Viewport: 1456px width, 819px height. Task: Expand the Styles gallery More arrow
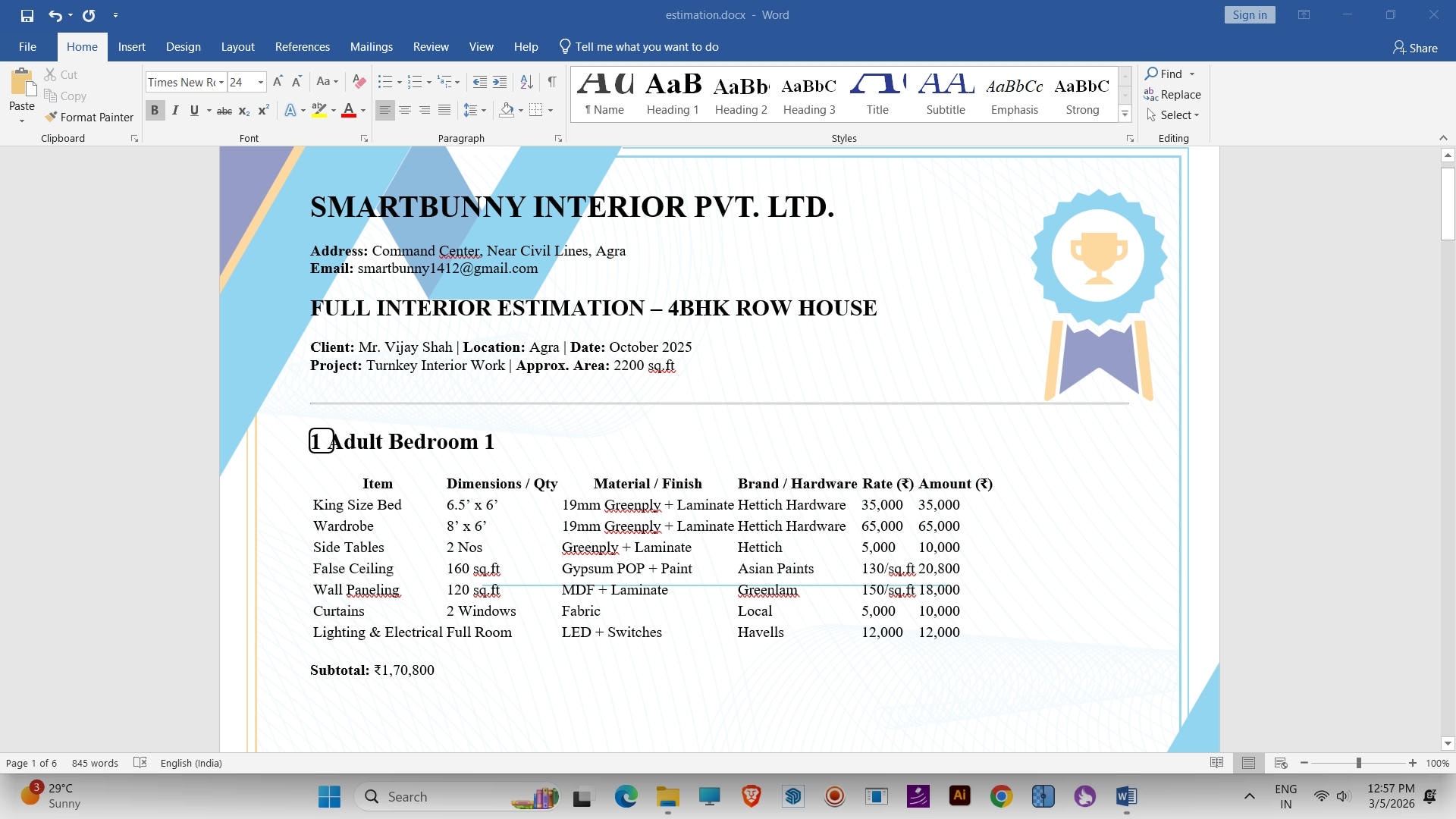[1125, 115]
